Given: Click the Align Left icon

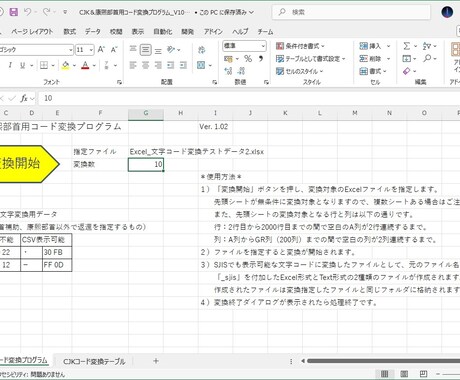Looking at the screenshot, I should [133, 65].
